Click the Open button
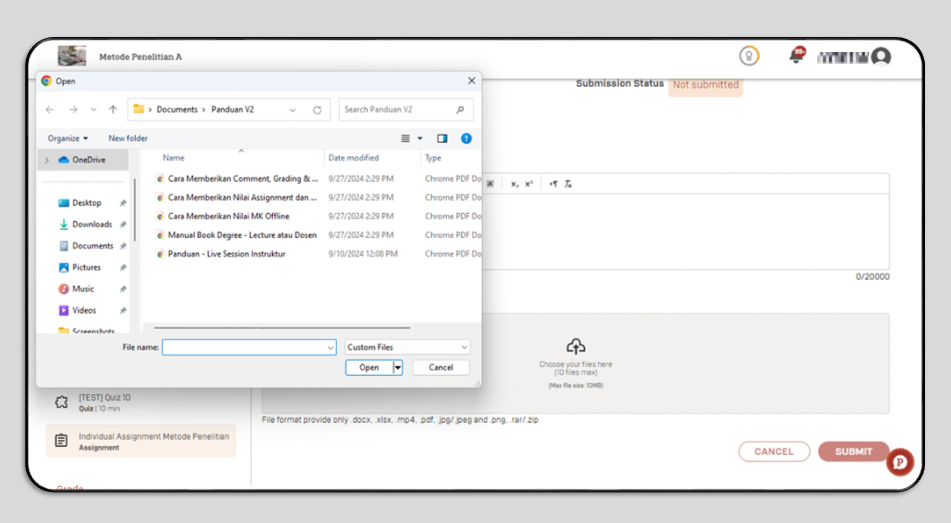951x523 pixels. click(x=369, y=368)
